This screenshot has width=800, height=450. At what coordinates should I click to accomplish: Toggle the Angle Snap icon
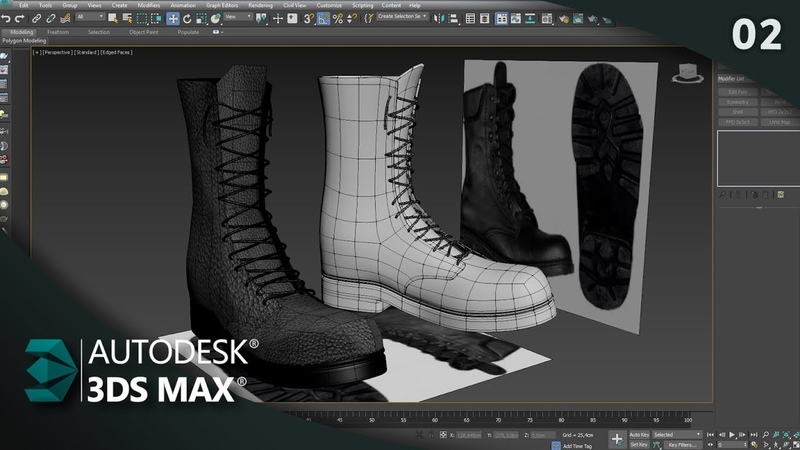click(x=323, y=19)
